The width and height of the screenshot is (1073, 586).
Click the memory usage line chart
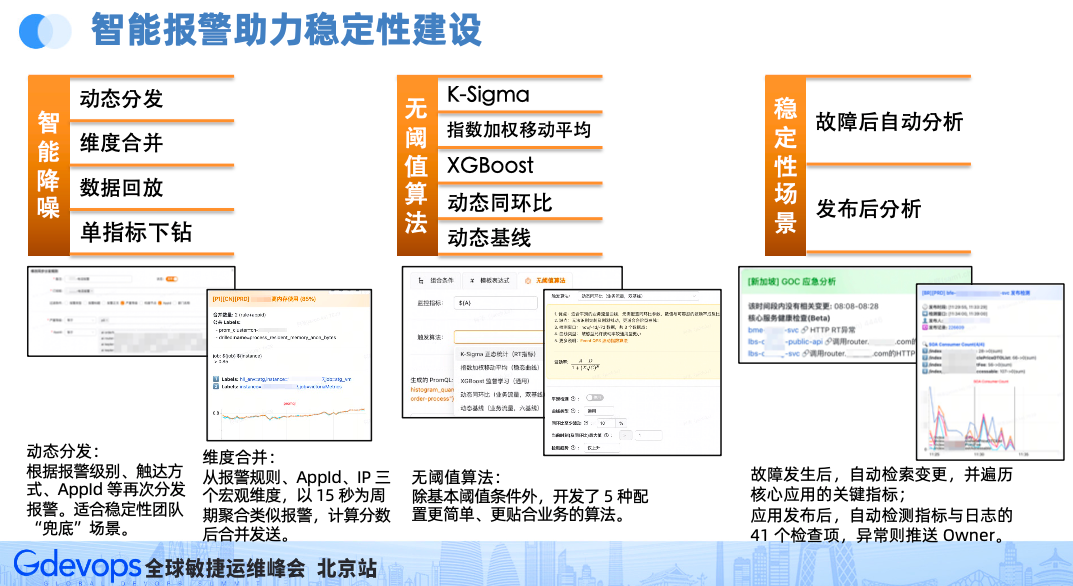[x=290, y=413]
